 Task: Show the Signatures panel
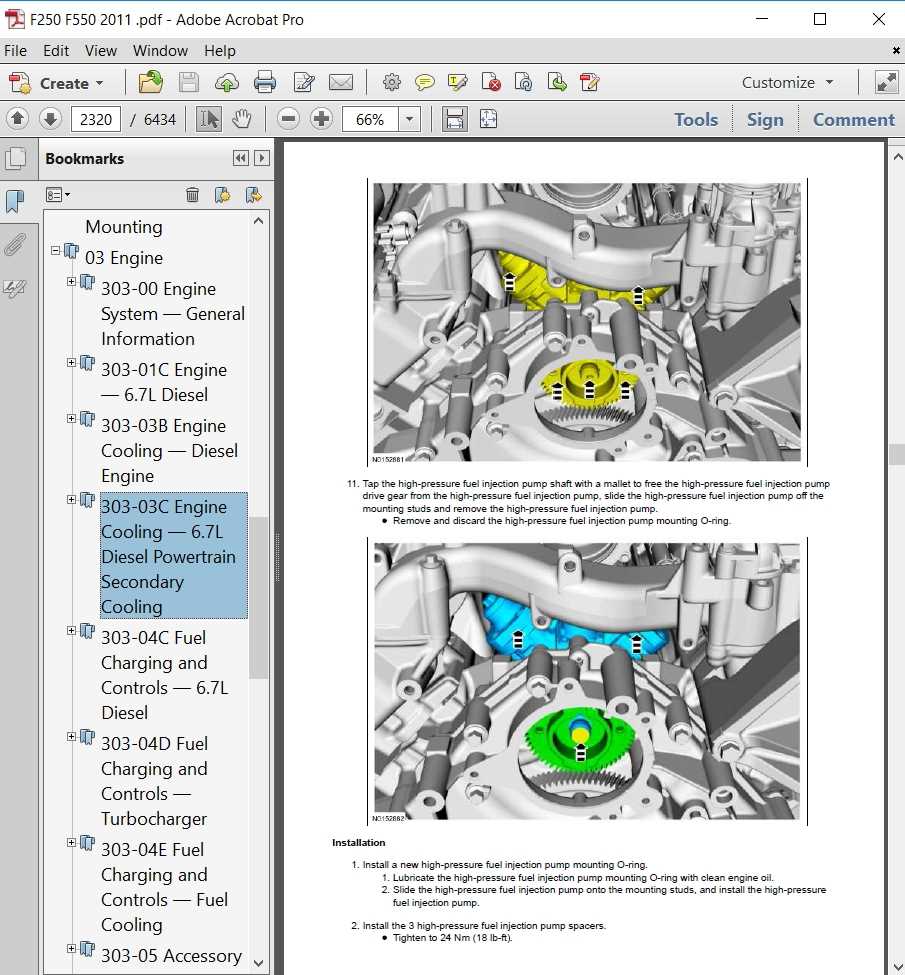click(15, 288)
